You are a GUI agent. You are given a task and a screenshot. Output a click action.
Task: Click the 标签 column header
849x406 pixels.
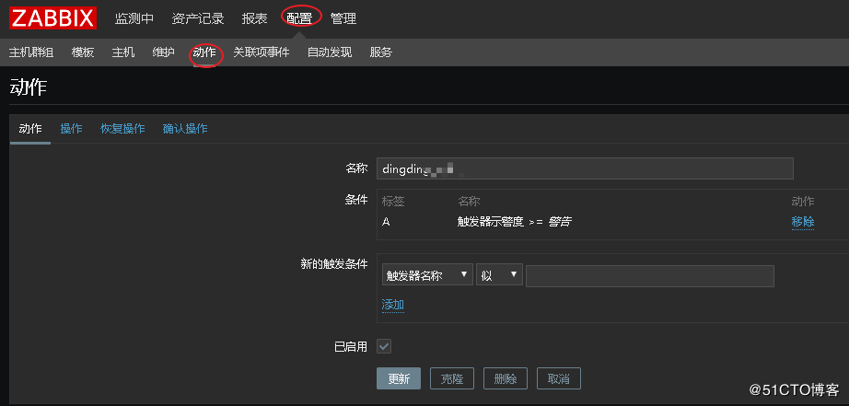coord(393,202)
